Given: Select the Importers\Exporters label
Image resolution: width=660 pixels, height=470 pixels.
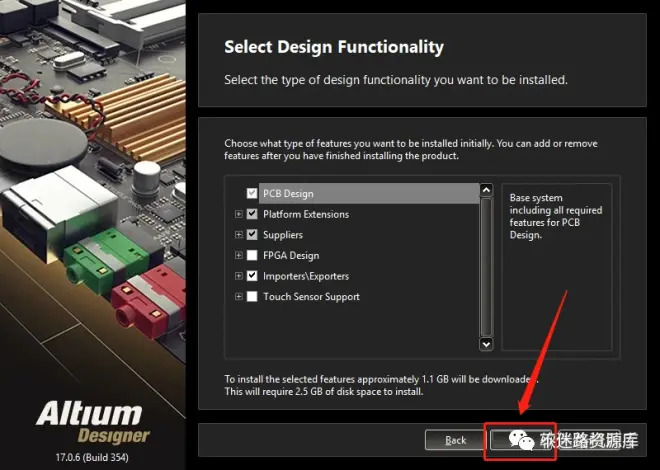Looking at the screenshot, I should click(x=306, y=276).
